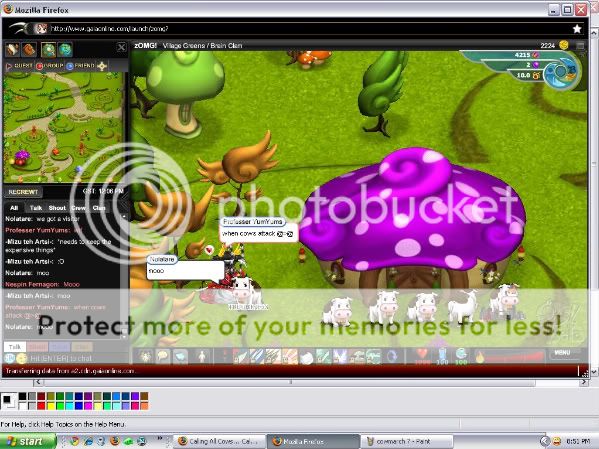Use the purple wings ring slot

click(x=340, y=357)
